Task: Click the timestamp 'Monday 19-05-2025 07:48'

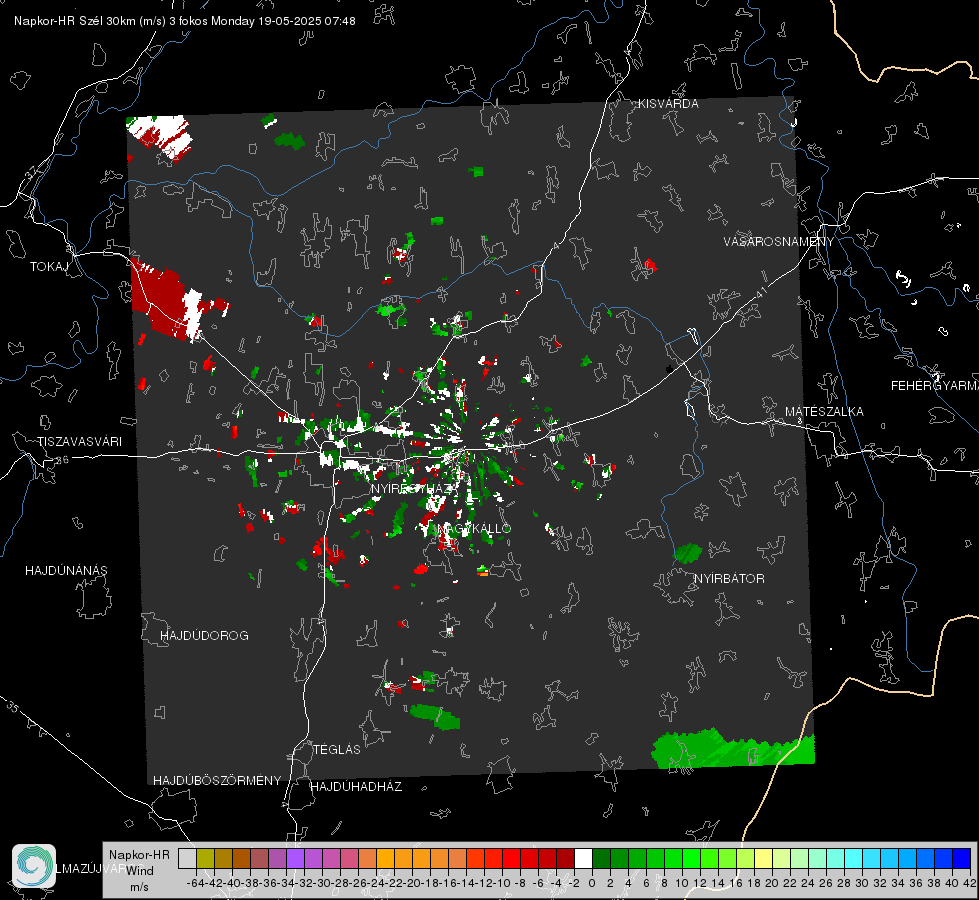Action: (283, 21)
